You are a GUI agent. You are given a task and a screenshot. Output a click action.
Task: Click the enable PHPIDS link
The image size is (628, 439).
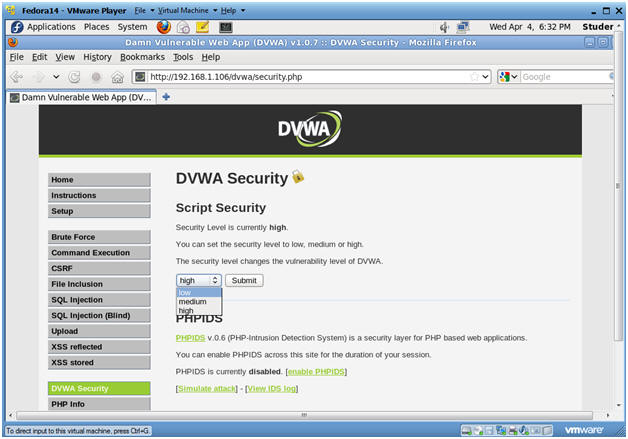[316, 372]
